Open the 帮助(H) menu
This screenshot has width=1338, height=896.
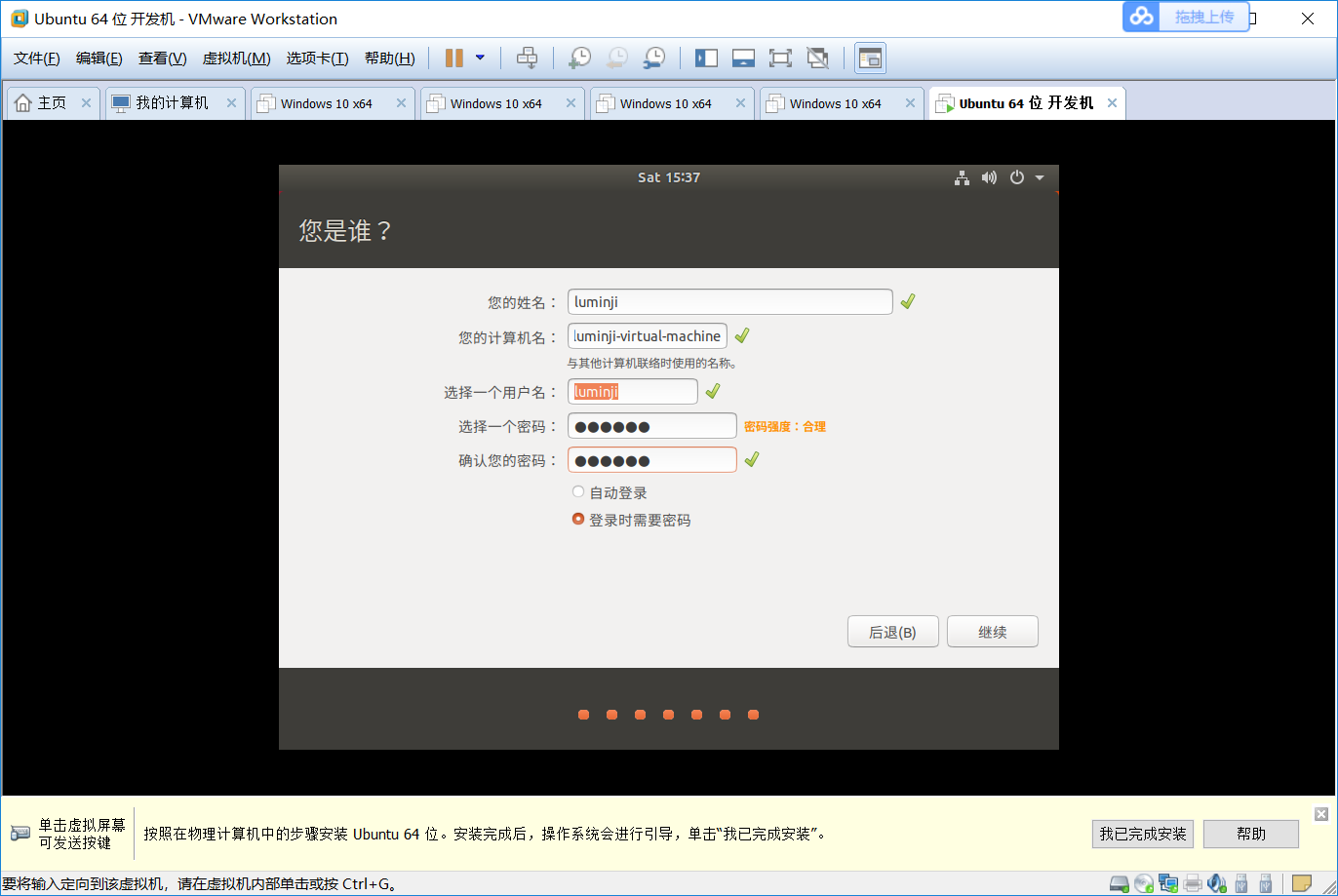[389, 58]
